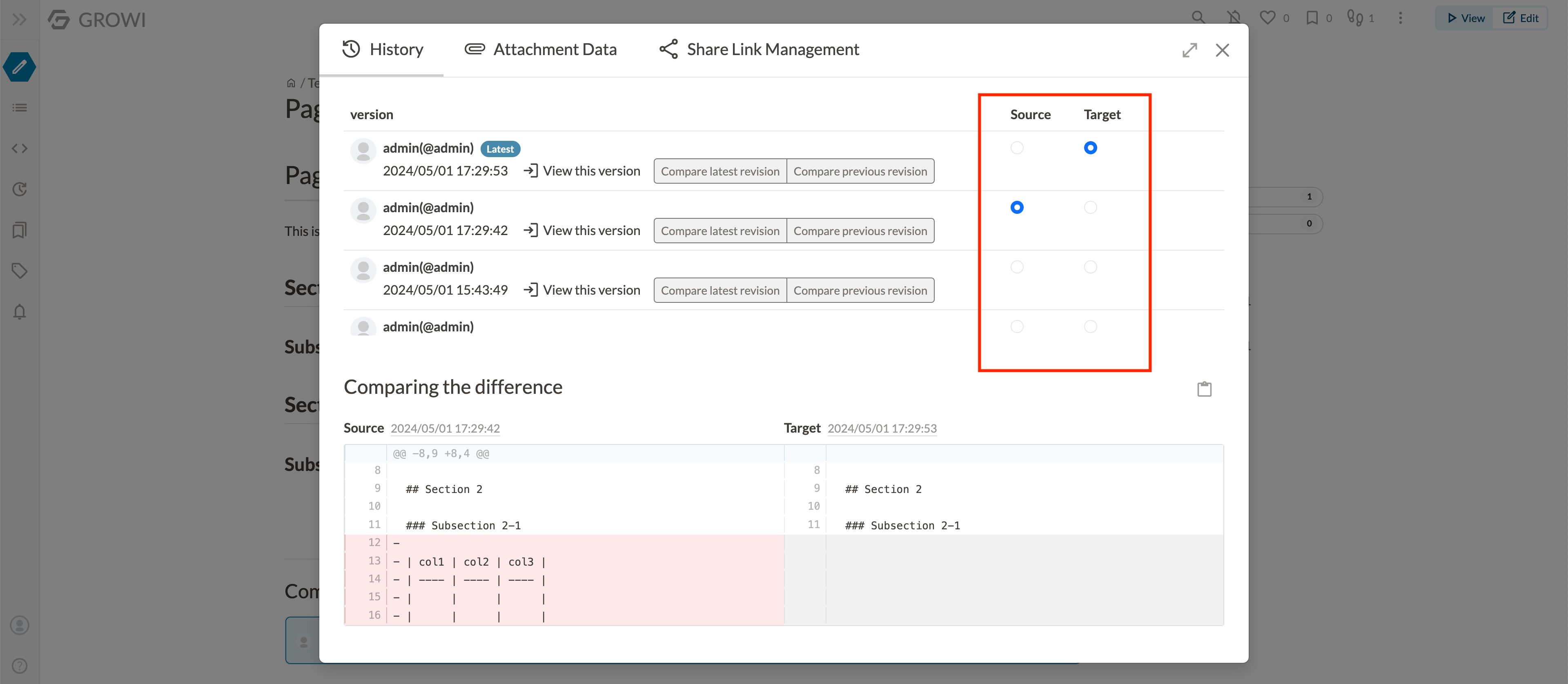Expand the collapsed sidebar with double chevron
Screen dimensions: 1568x684
pos(20,20)
